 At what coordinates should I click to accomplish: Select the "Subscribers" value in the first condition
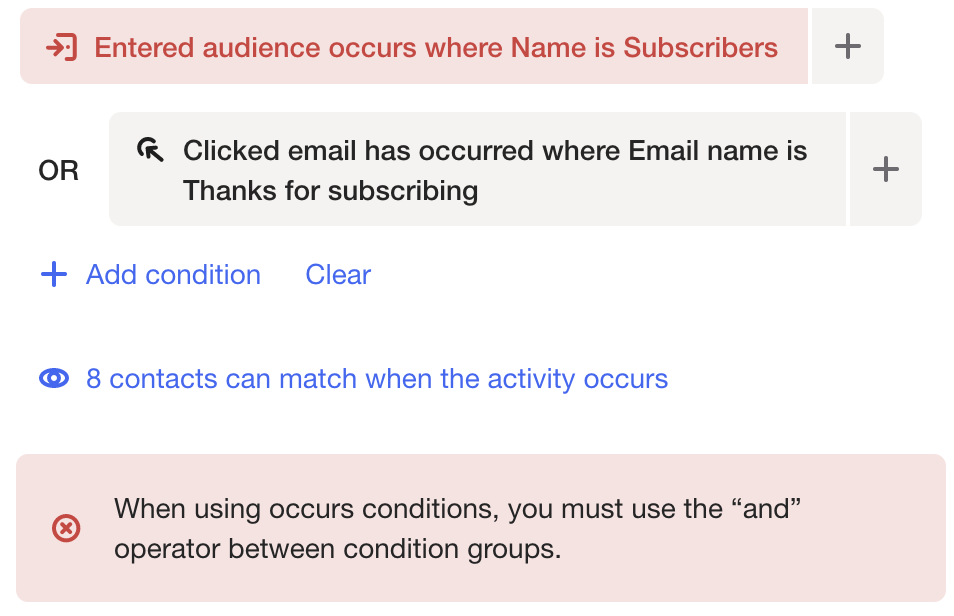click(x=700, y=47)
